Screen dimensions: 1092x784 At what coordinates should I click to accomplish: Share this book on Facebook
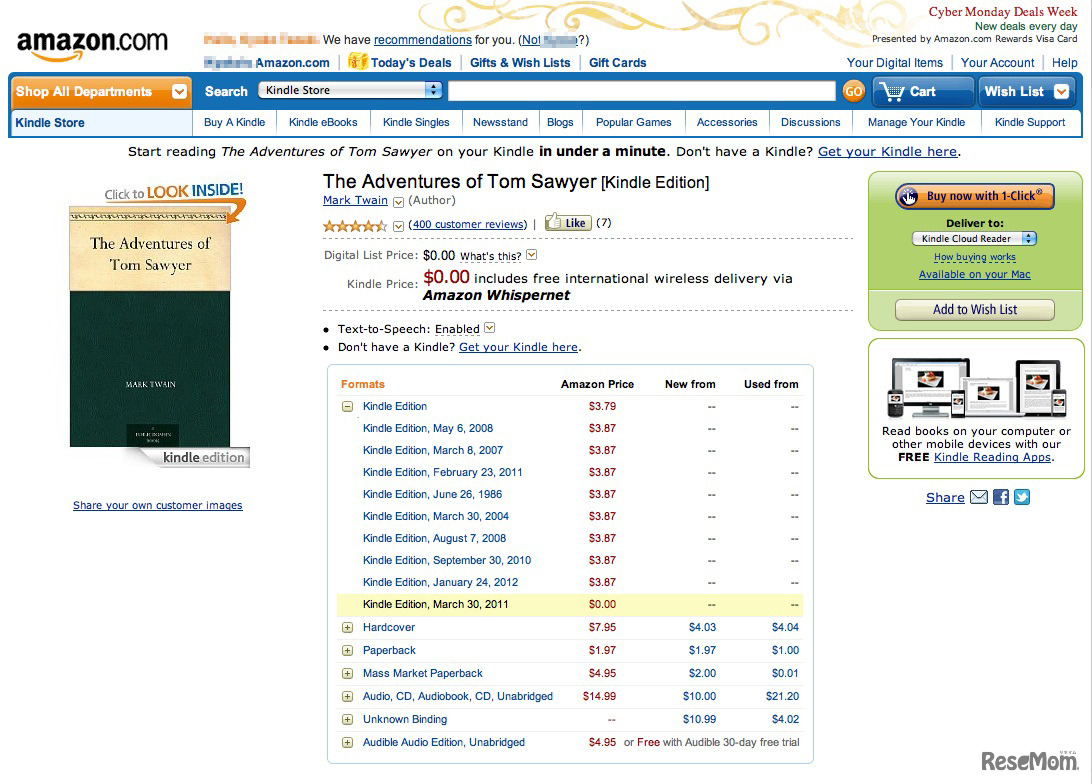click(x=1001, y=497)
